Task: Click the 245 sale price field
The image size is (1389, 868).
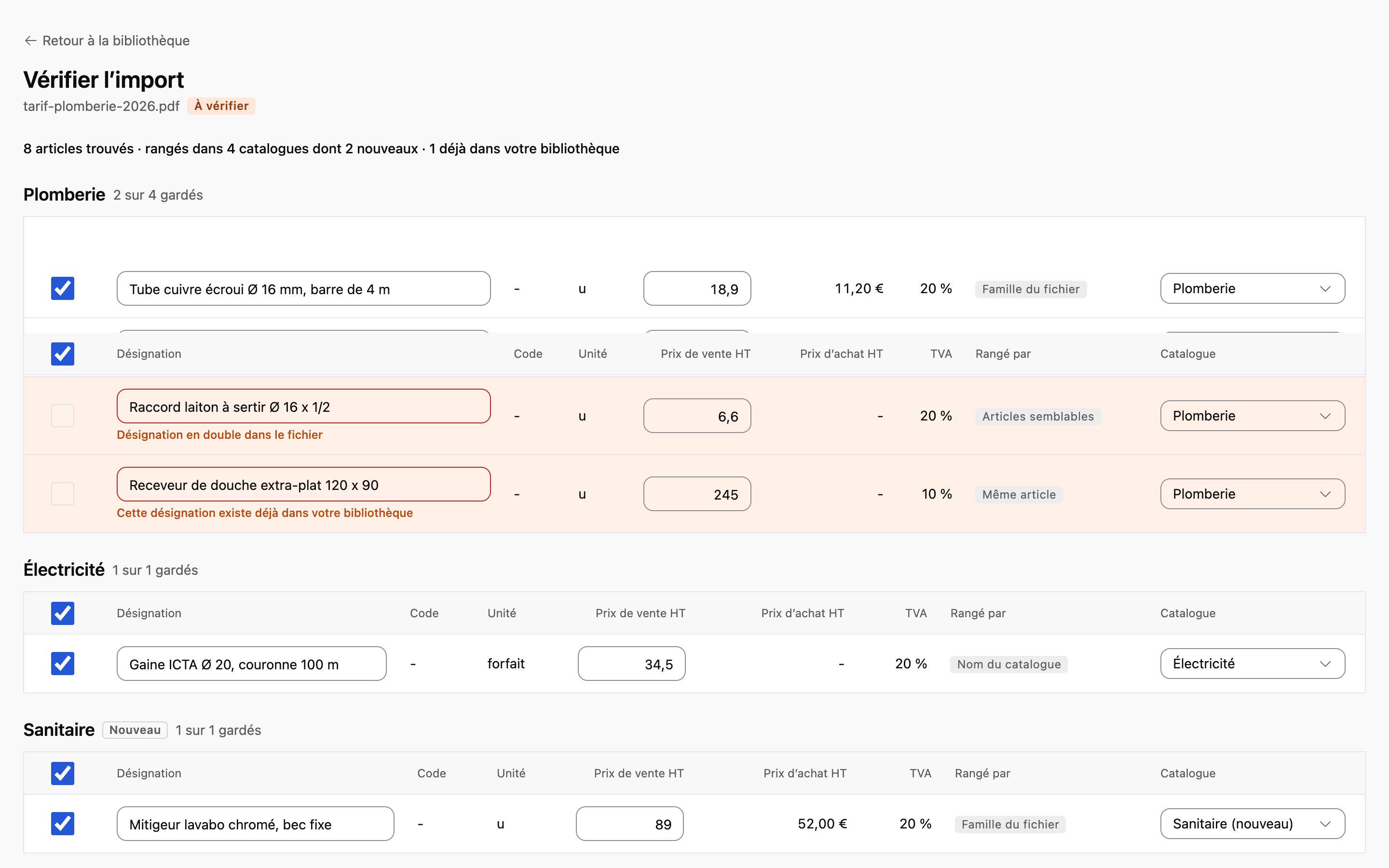Action: [x=697, y=494]
